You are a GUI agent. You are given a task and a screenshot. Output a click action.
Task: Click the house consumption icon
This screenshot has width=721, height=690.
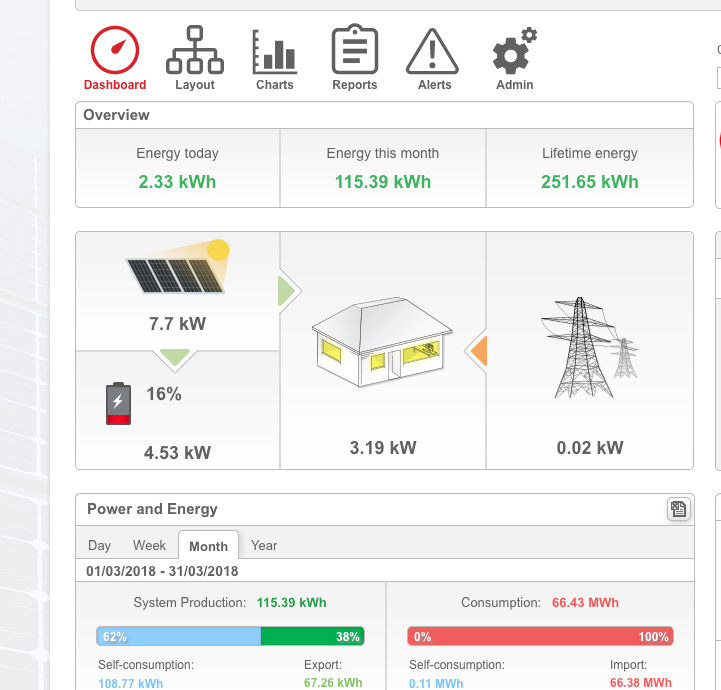(x=382, y=342)
